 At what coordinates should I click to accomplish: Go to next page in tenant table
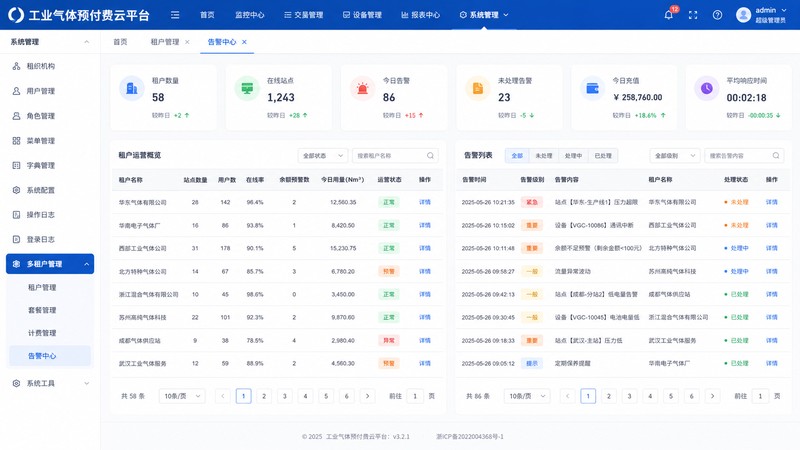(367, 396)
